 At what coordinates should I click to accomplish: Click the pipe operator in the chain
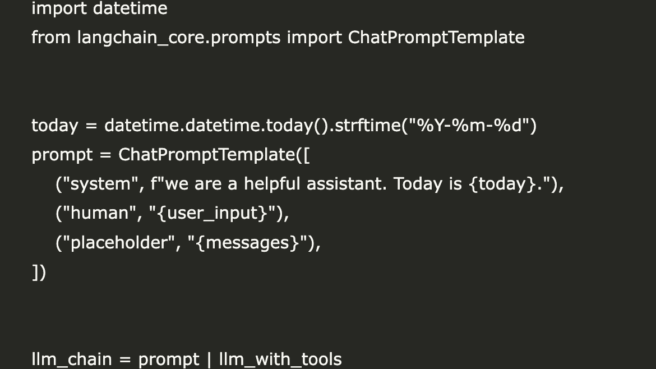point(209,359)
